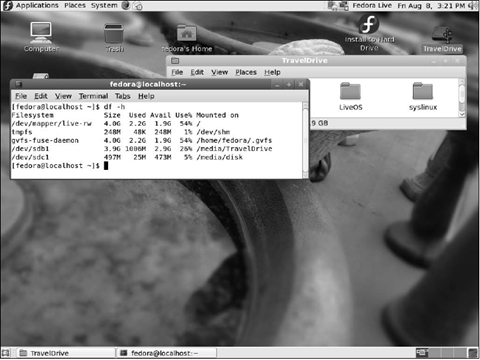480x360 pixels.
Task: Select the syslinux folder in TravelDrive window
Action: click(x=423, y=97)
